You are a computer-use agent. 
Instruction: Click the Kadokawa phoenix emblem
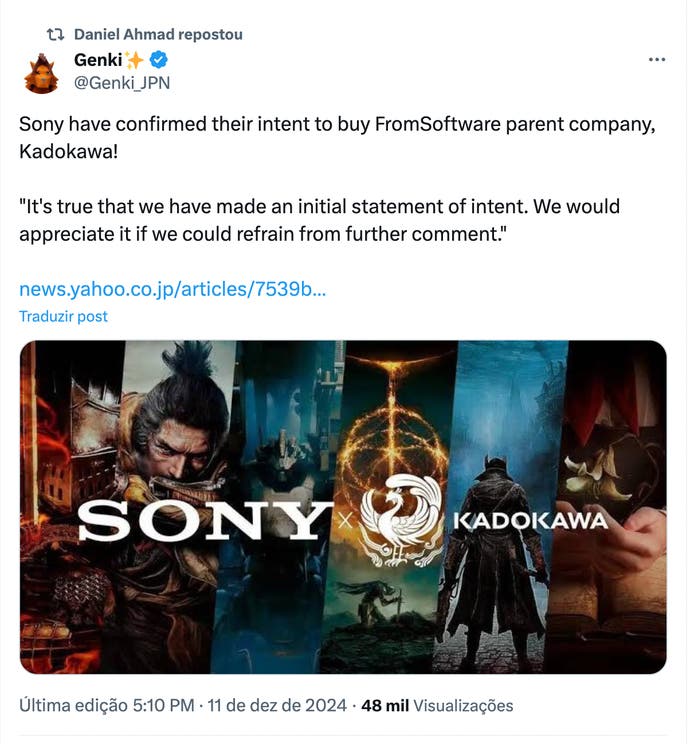point(401,519)
